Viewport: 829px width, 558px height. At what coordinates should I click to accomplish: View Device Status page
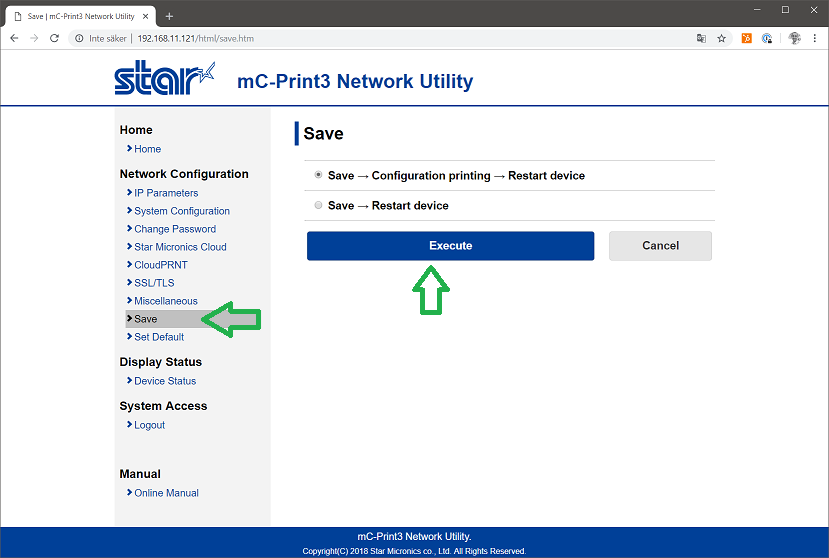pyautogui.click(x=165, y=381)
